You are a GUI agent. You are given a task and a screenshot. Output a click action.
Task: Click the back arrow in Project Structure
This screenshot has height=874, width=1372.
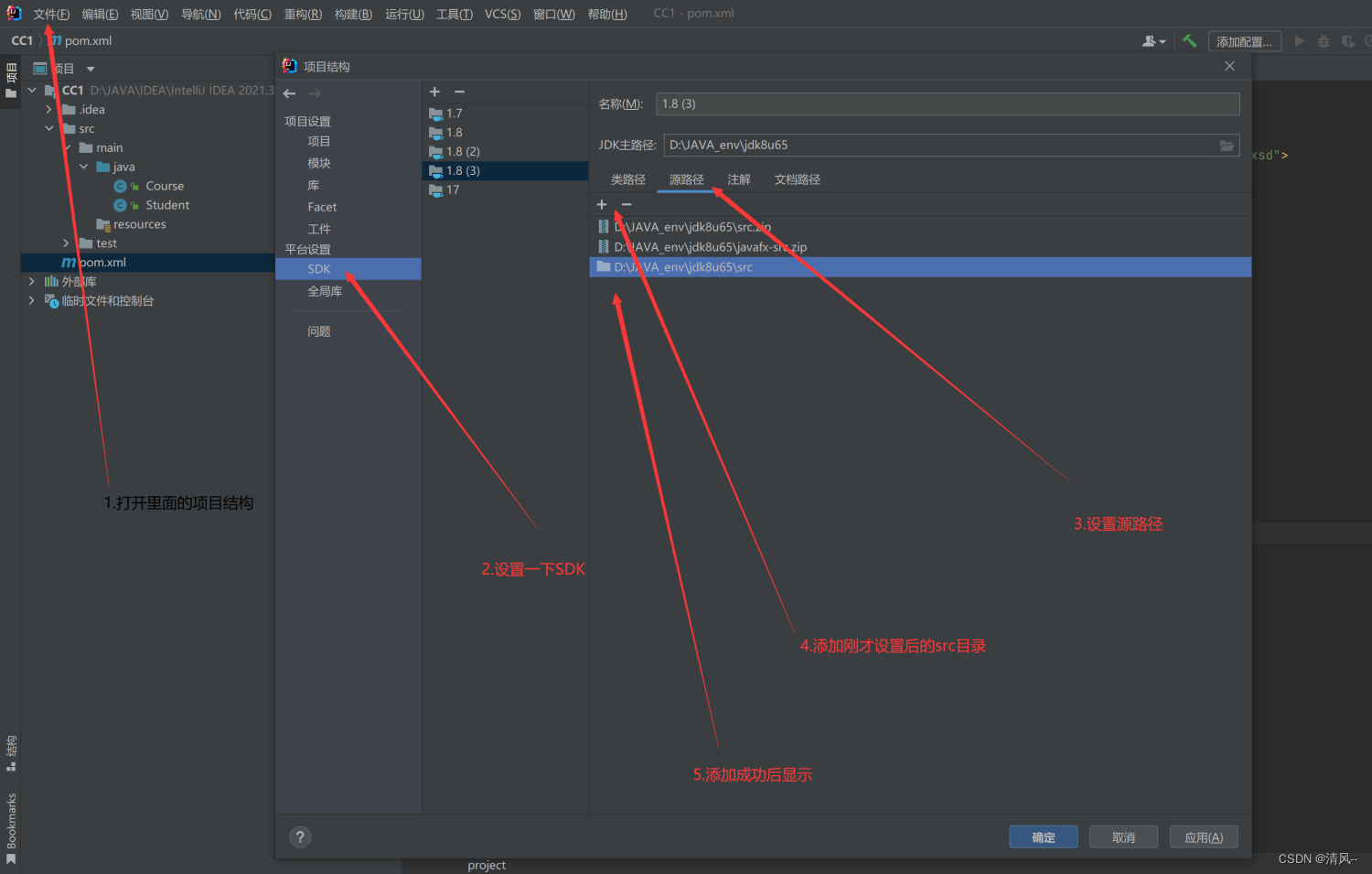pos(289,93)
